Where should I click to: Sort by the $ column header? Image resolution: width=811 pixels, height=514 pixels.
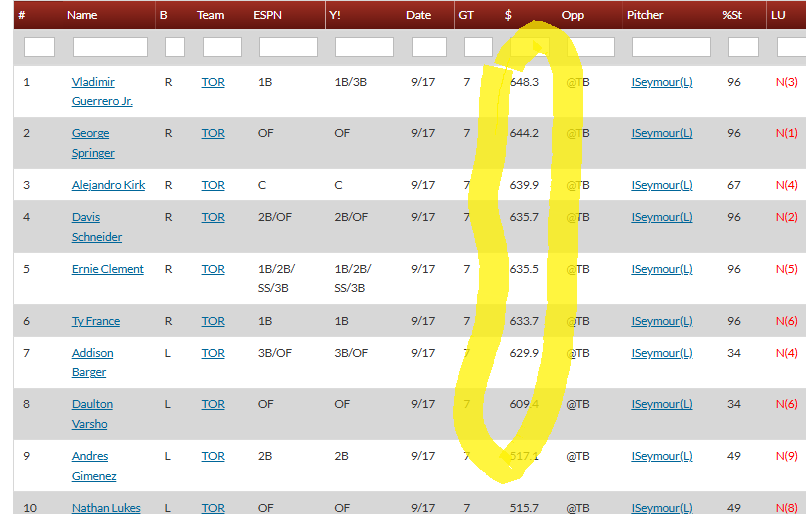pos(509,15)
